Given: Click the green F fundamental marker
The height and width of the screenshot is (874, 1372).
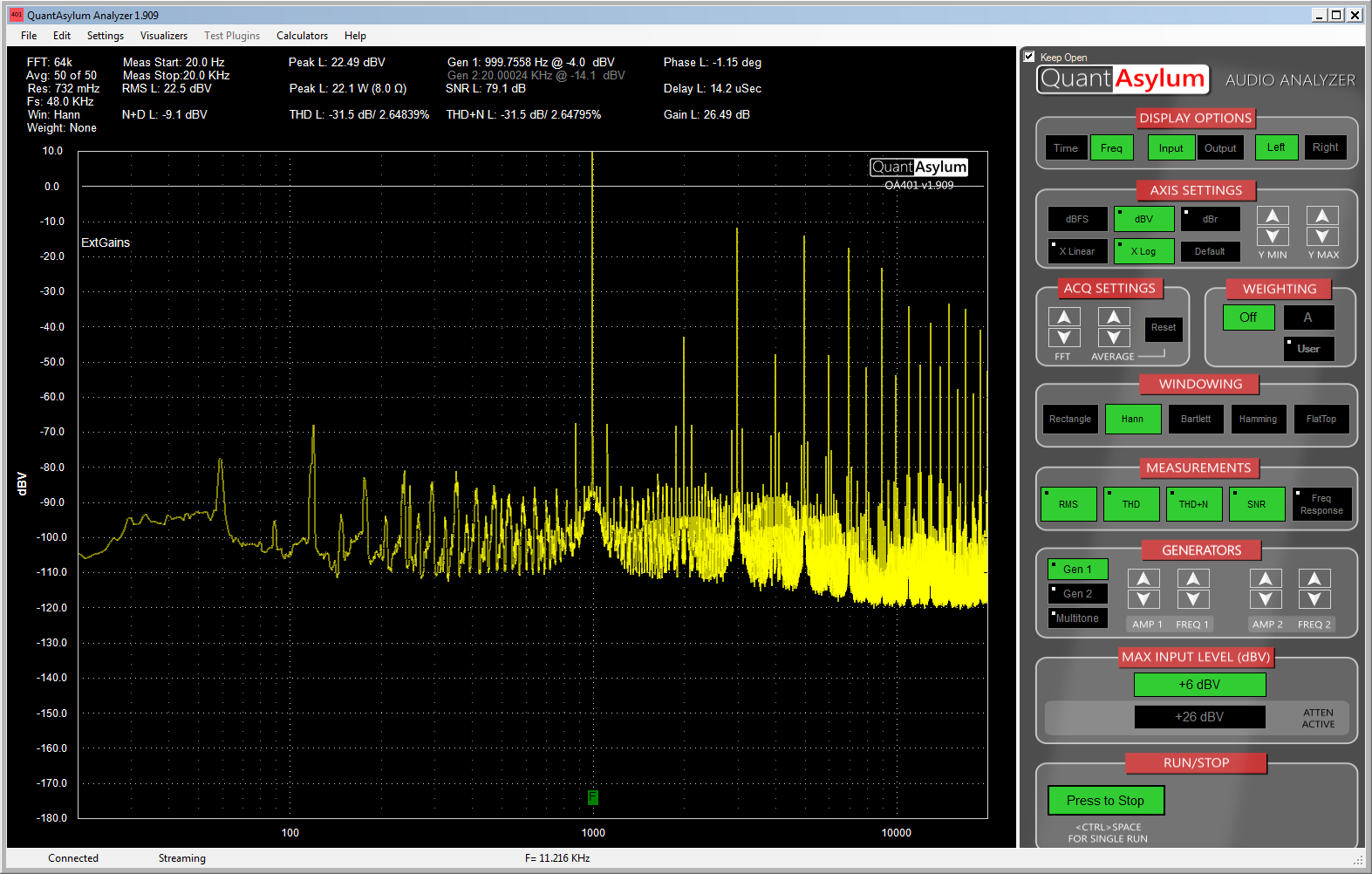Looking at the screenshot, I should (593, 797).
